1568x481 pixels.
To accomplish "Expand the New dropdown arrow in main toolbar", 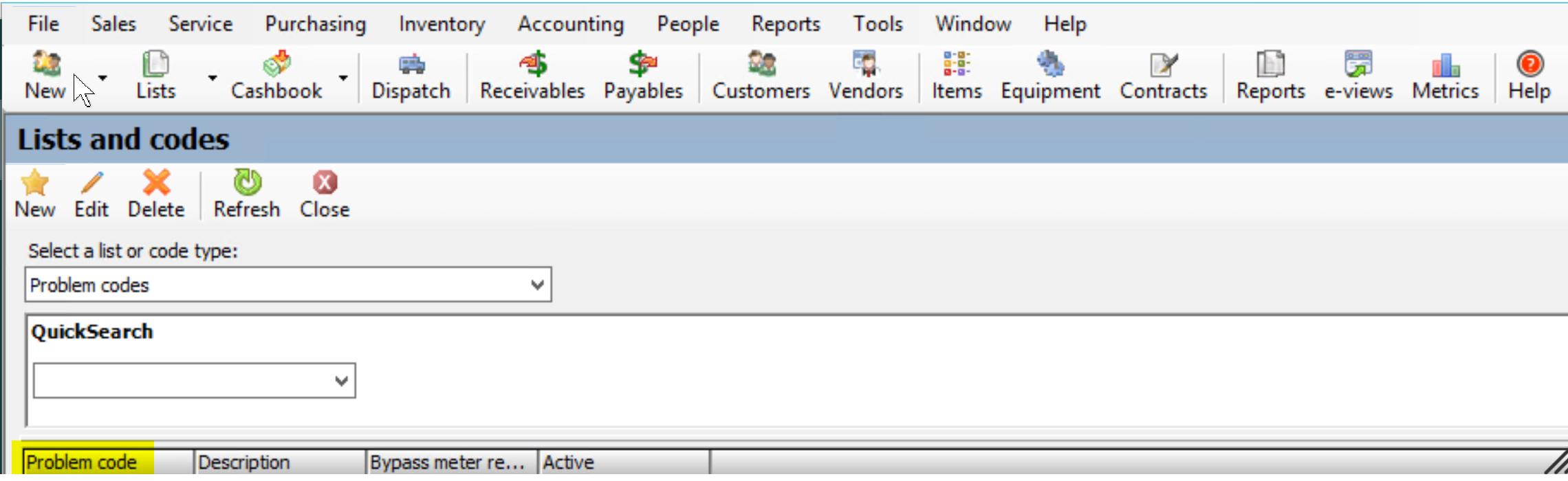I will [102, 78].
